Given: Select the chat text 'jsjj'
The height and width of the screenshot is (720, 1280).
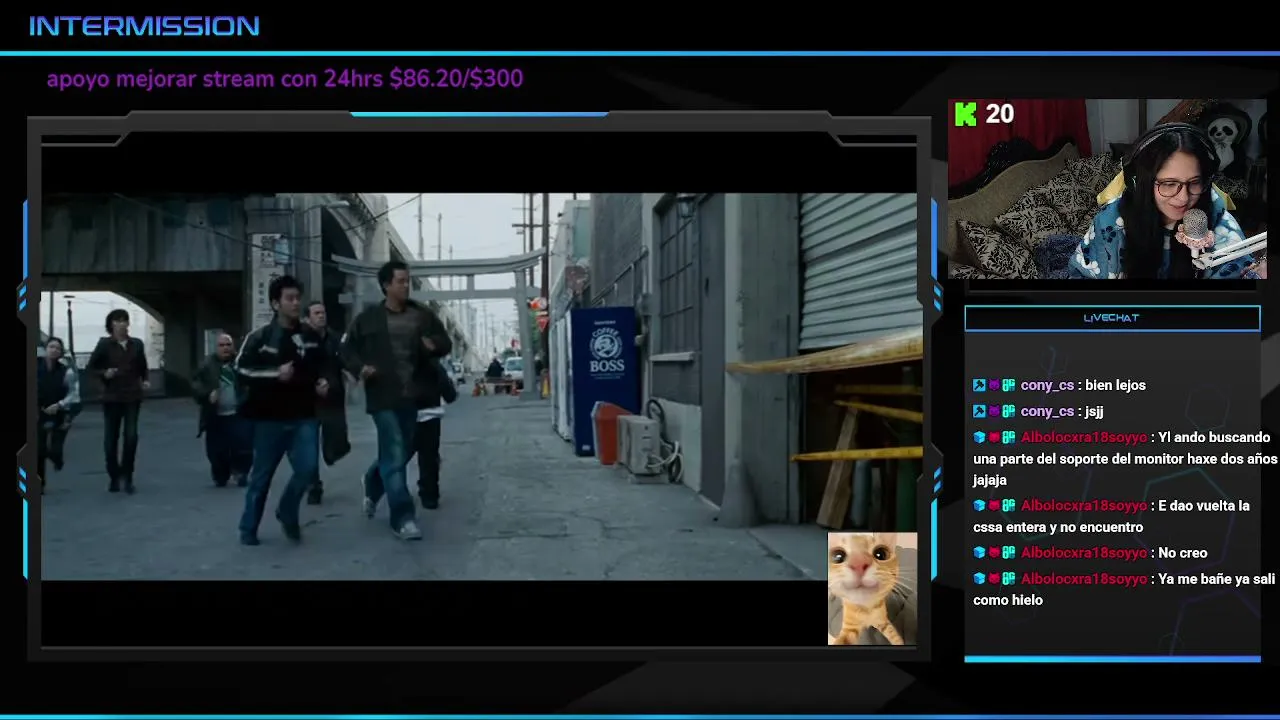Looking at the screenshot, I should [x=1094, y=411].
